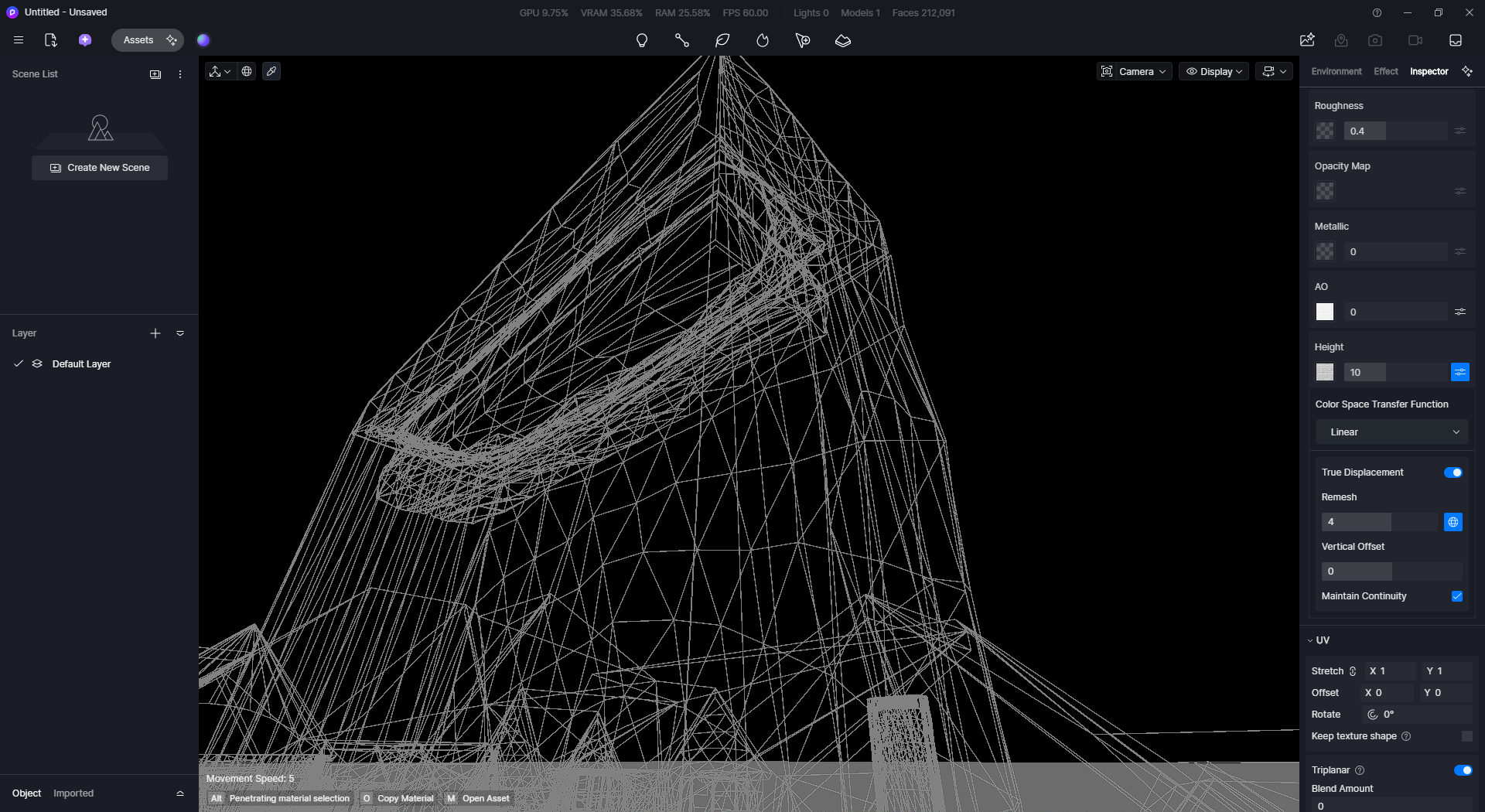Viewport: 1485px width, 812px height.
Task: Uncheck the Maintain Continuity checkbox
Action: [1456, 596]
